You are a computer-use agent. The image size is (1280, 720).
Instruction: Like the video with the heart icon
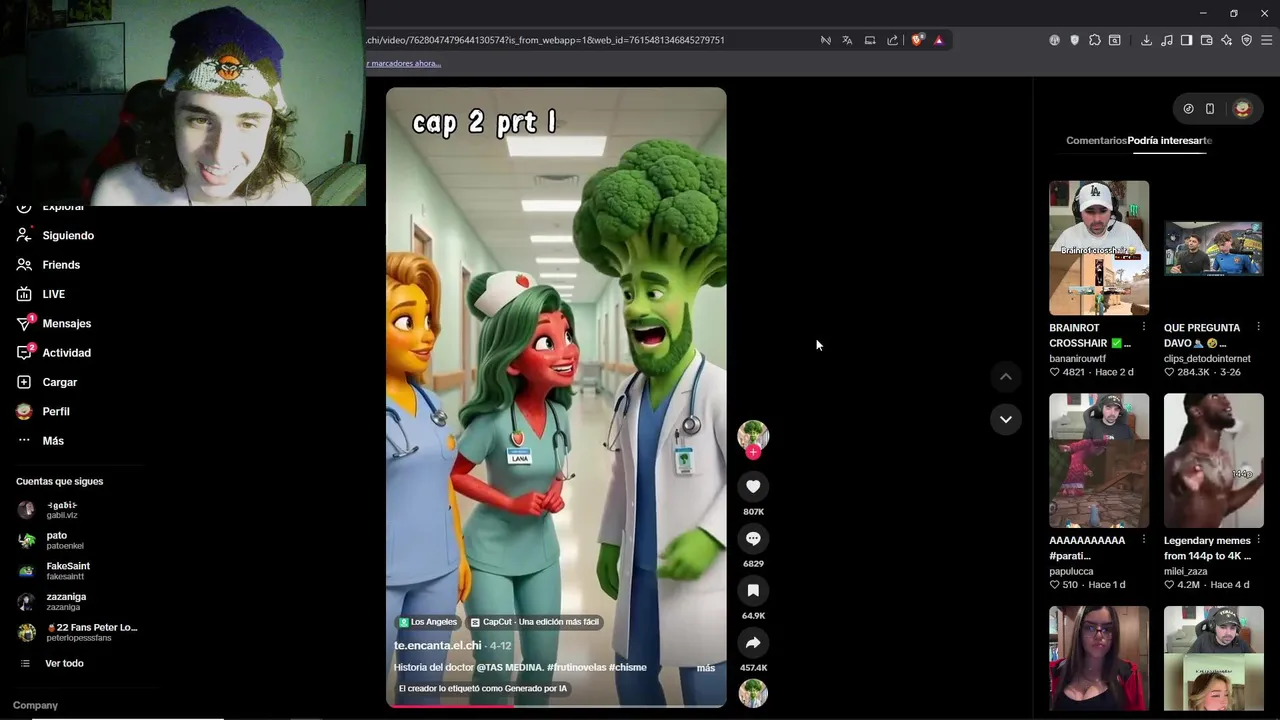pyautogui.click(x=753, y=486)
